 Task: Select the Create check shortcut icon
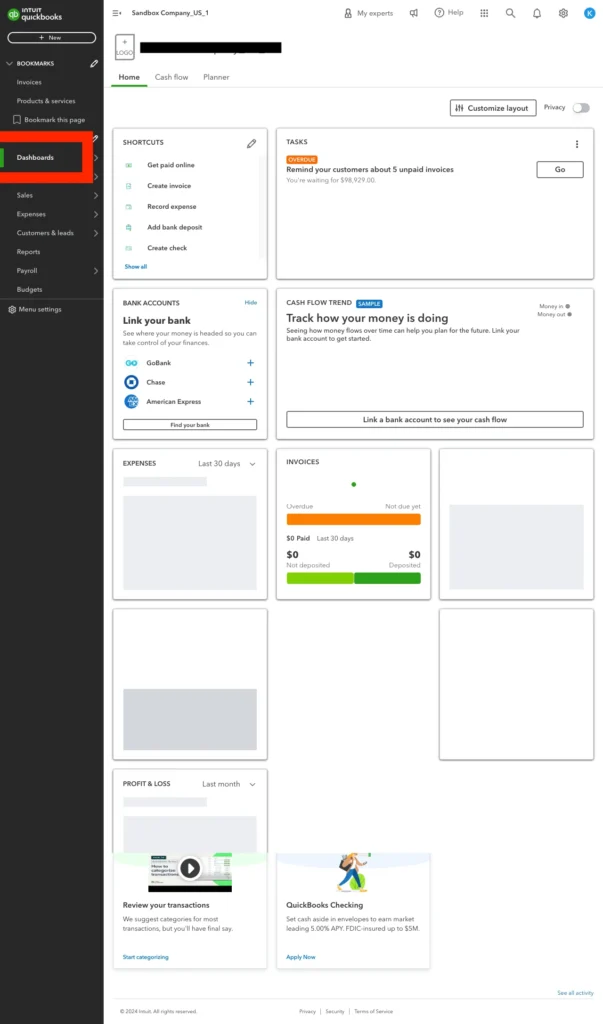point(129,248)
